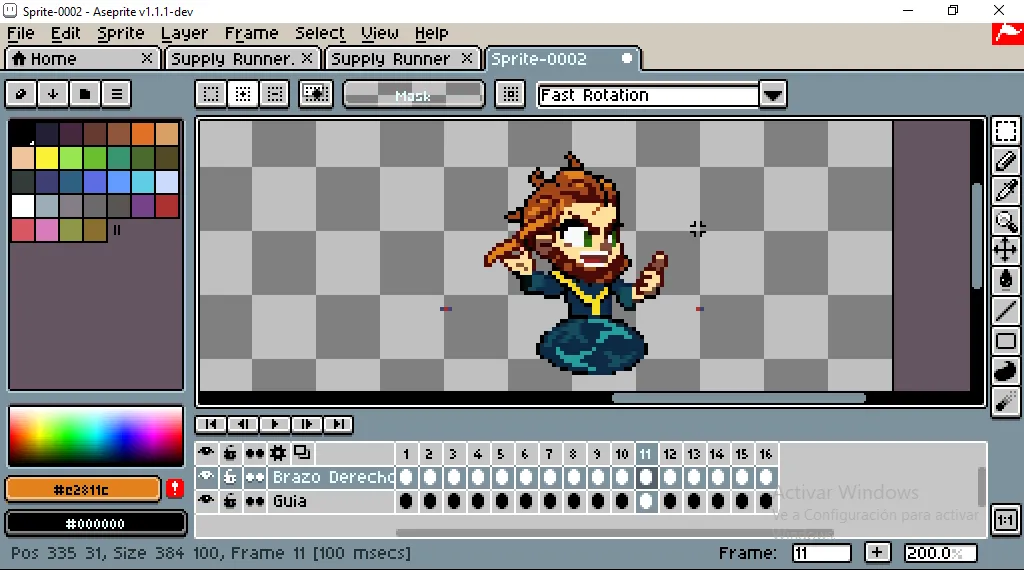Toggle the lock on Guia layer
1024x570 pixels.
click(x=230, y=501)
